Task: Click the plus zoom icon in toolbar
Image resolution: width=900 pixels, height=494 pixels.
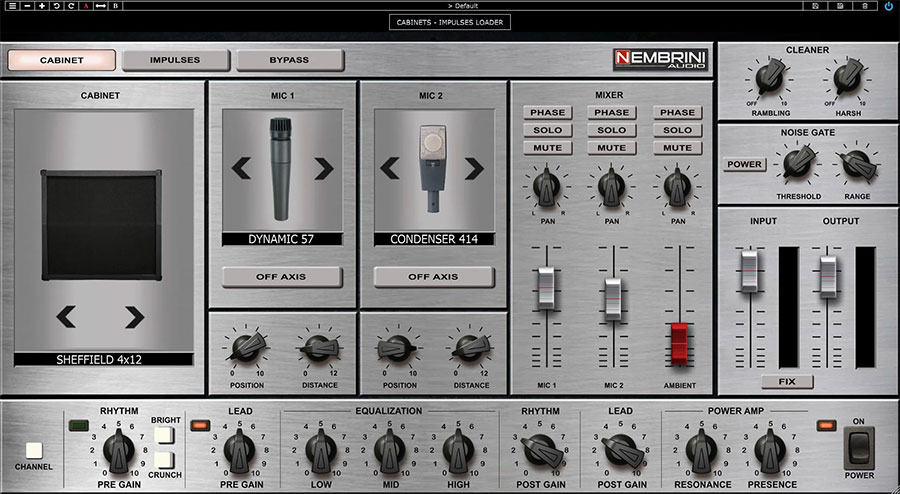Action: tap(42, 6)
